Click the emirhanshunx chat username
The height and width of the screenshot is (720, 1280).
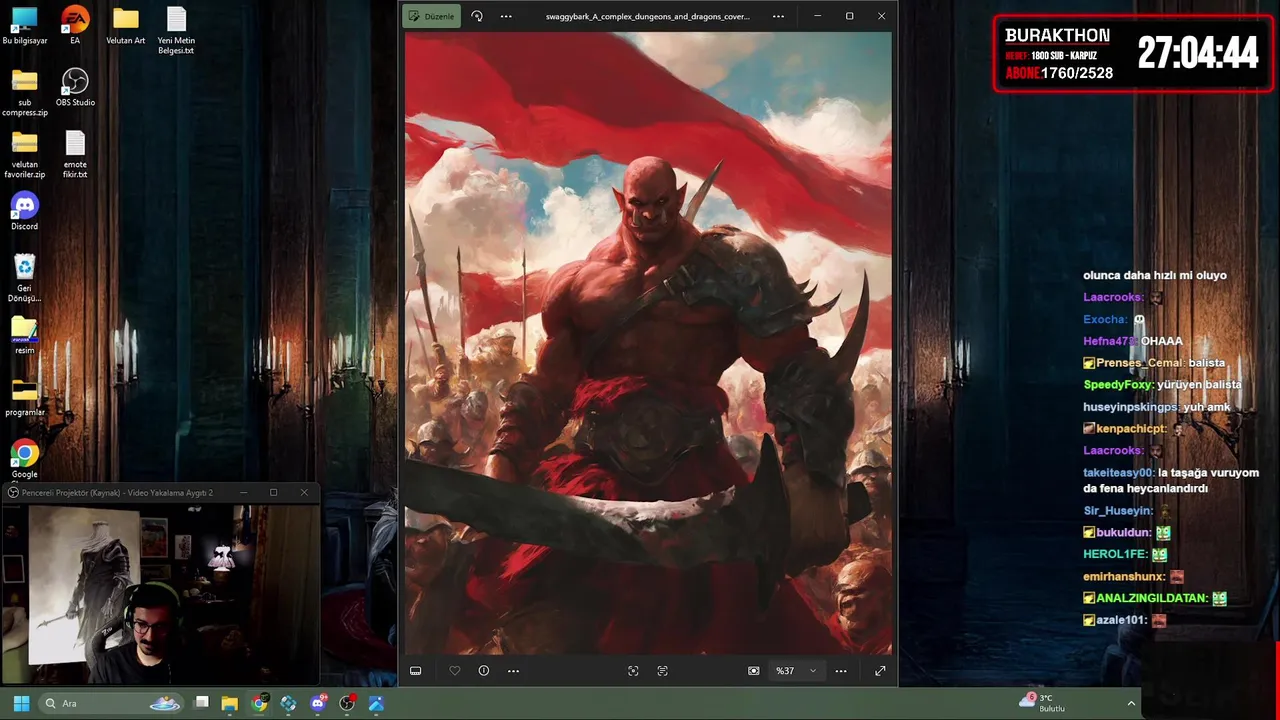pos(1125,577)
